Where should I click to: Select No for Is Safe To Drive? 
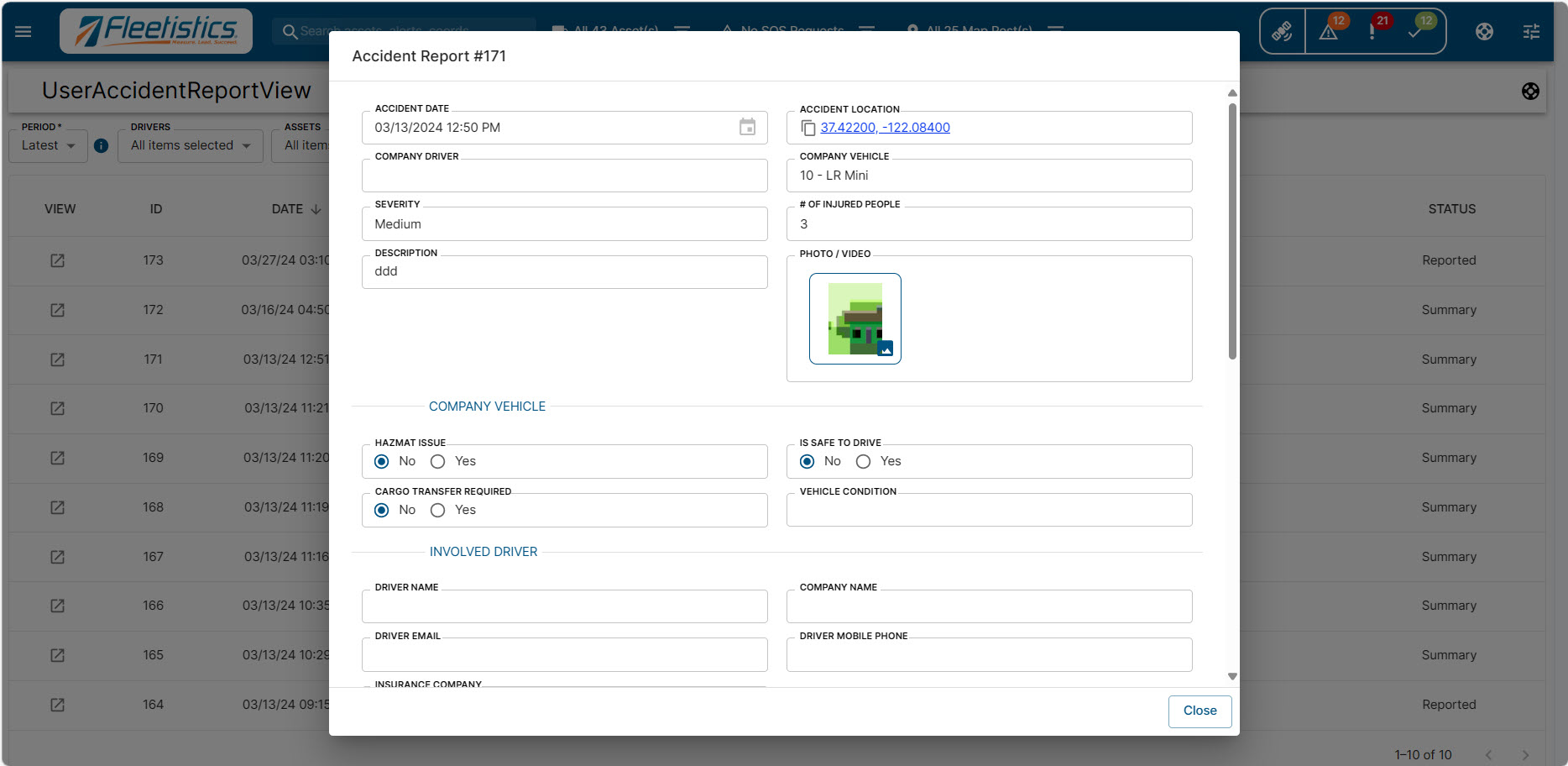pyautogui.click(x=807, y=461)
